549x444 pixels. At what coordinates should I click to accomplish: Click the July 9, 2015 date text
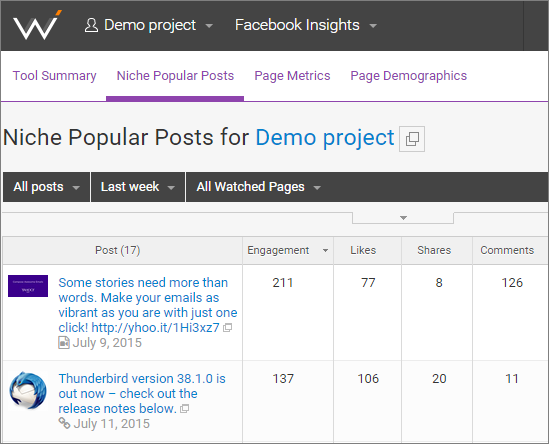(107, 342)
